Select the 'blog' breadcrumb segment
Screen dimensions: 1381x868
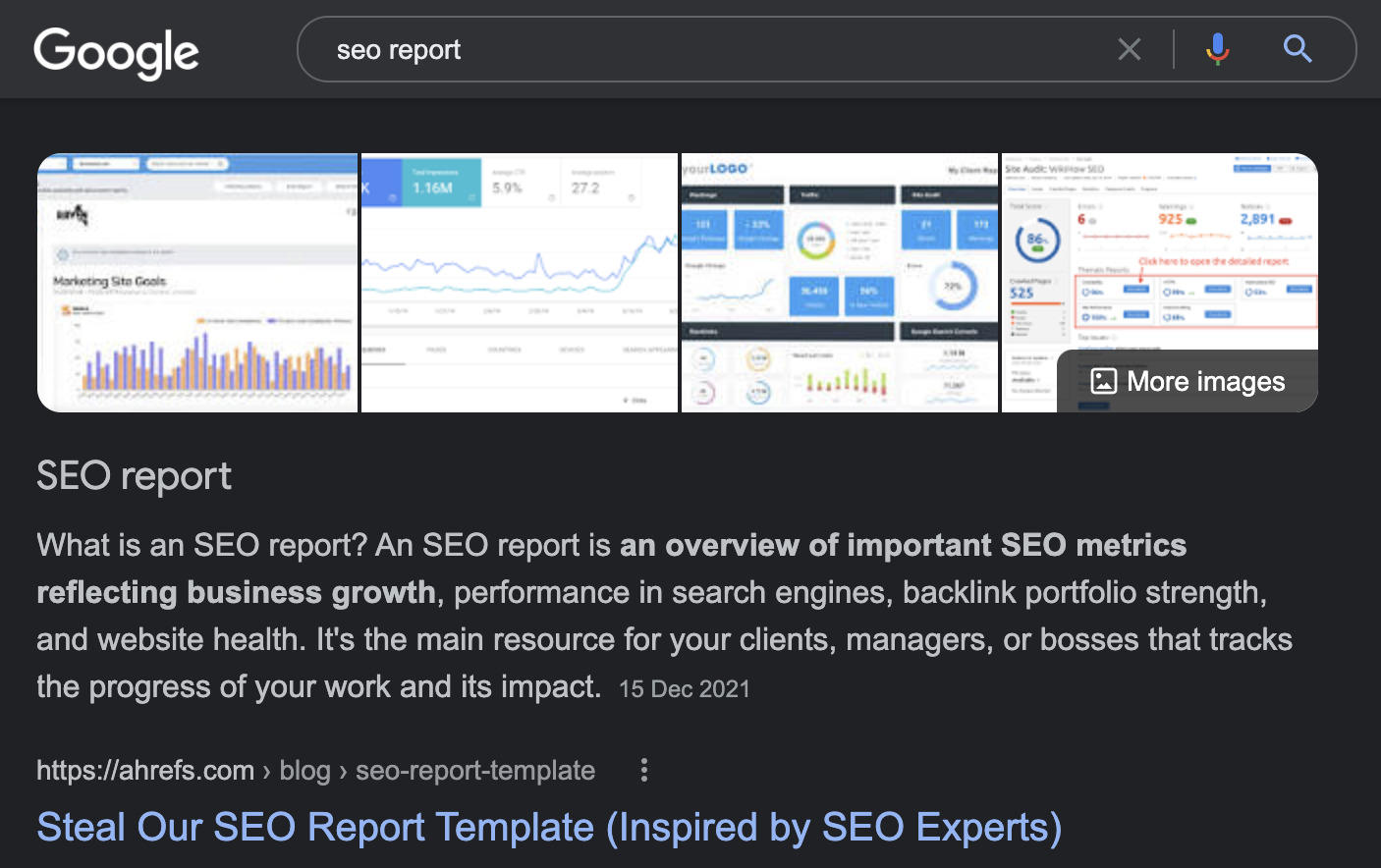tap(304, 771)
